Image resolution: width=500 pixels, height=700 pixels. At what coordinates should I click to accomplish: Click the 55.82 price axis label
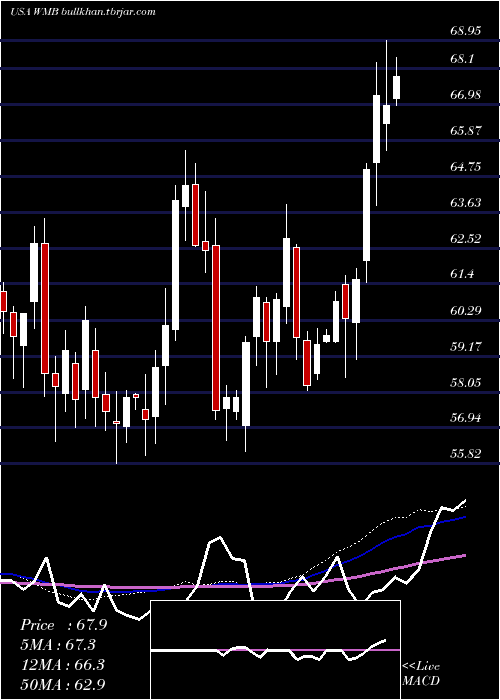click(466, 454)
